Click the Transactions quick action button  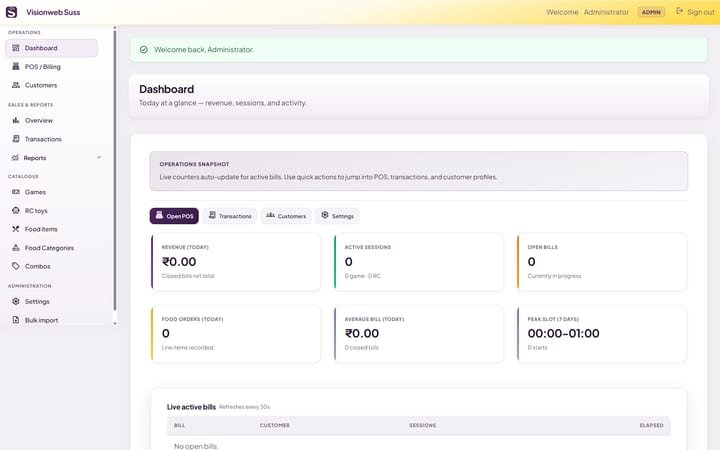pyautogui.click(x=230, y=216)
